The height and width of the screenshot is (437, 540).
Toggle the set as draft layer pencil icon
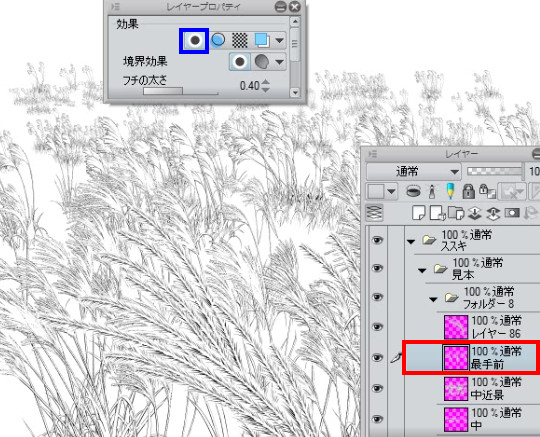(450, 191)
